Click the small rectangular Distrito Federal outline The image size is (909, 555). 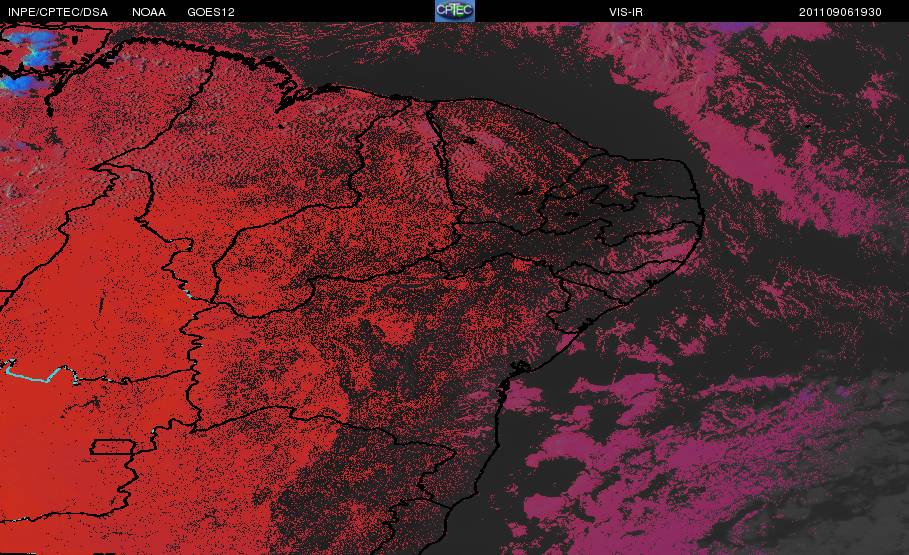point(112,447)
